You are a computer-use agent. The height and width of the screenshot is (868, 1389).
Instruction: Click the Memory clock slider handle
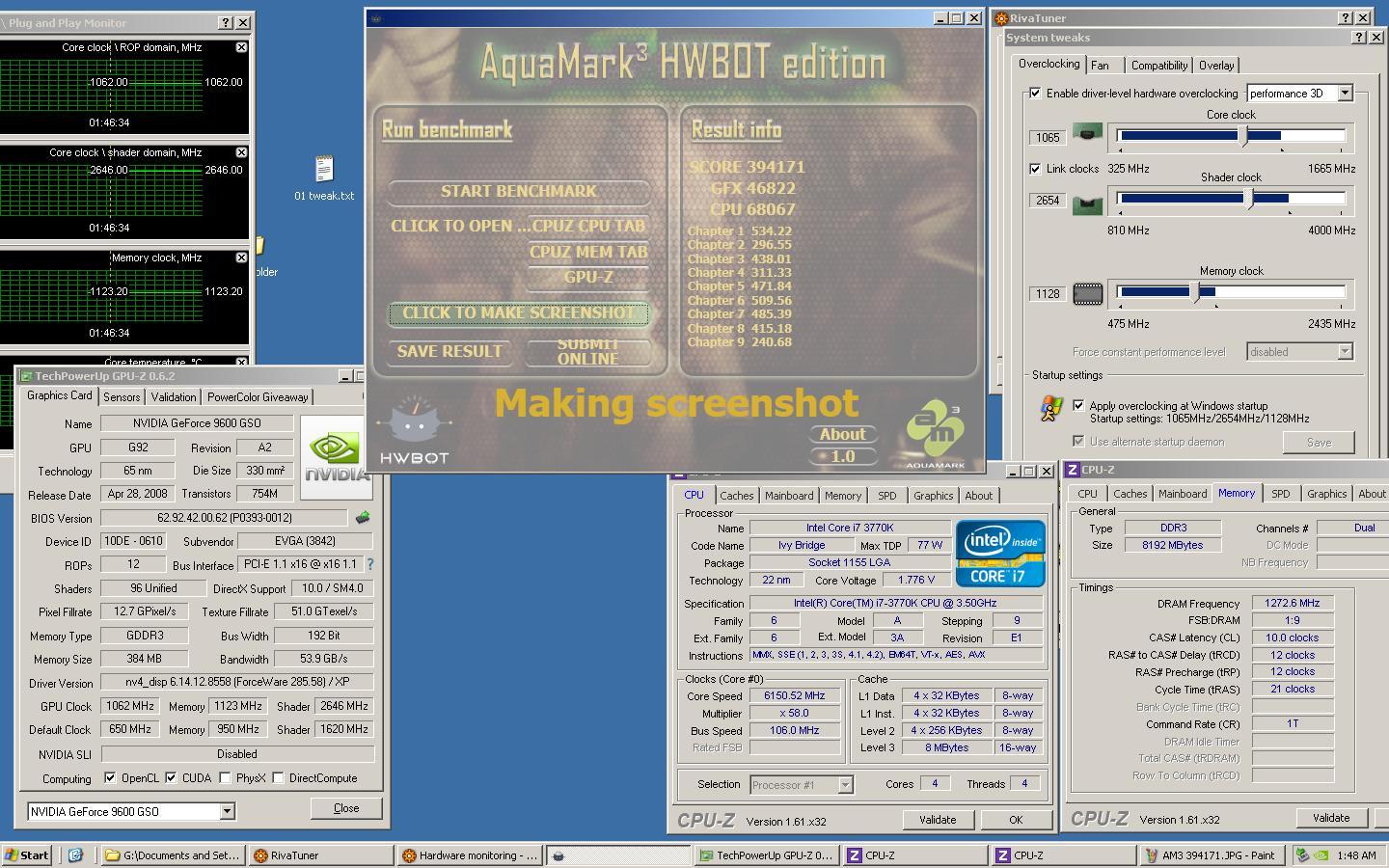[1196, 292]
